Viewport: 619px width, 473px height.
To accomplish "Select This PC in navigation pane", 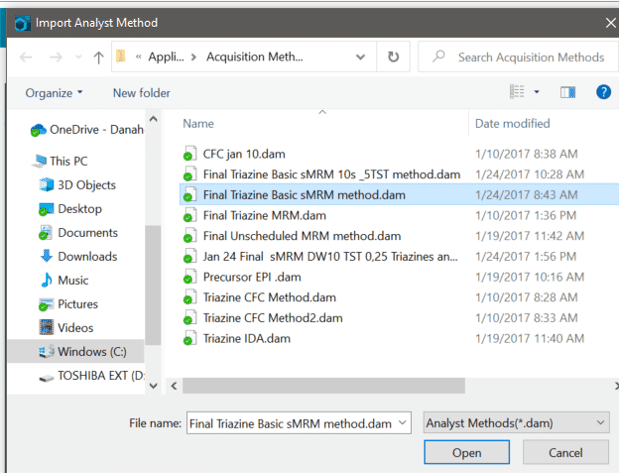I will tap(60, 161).
